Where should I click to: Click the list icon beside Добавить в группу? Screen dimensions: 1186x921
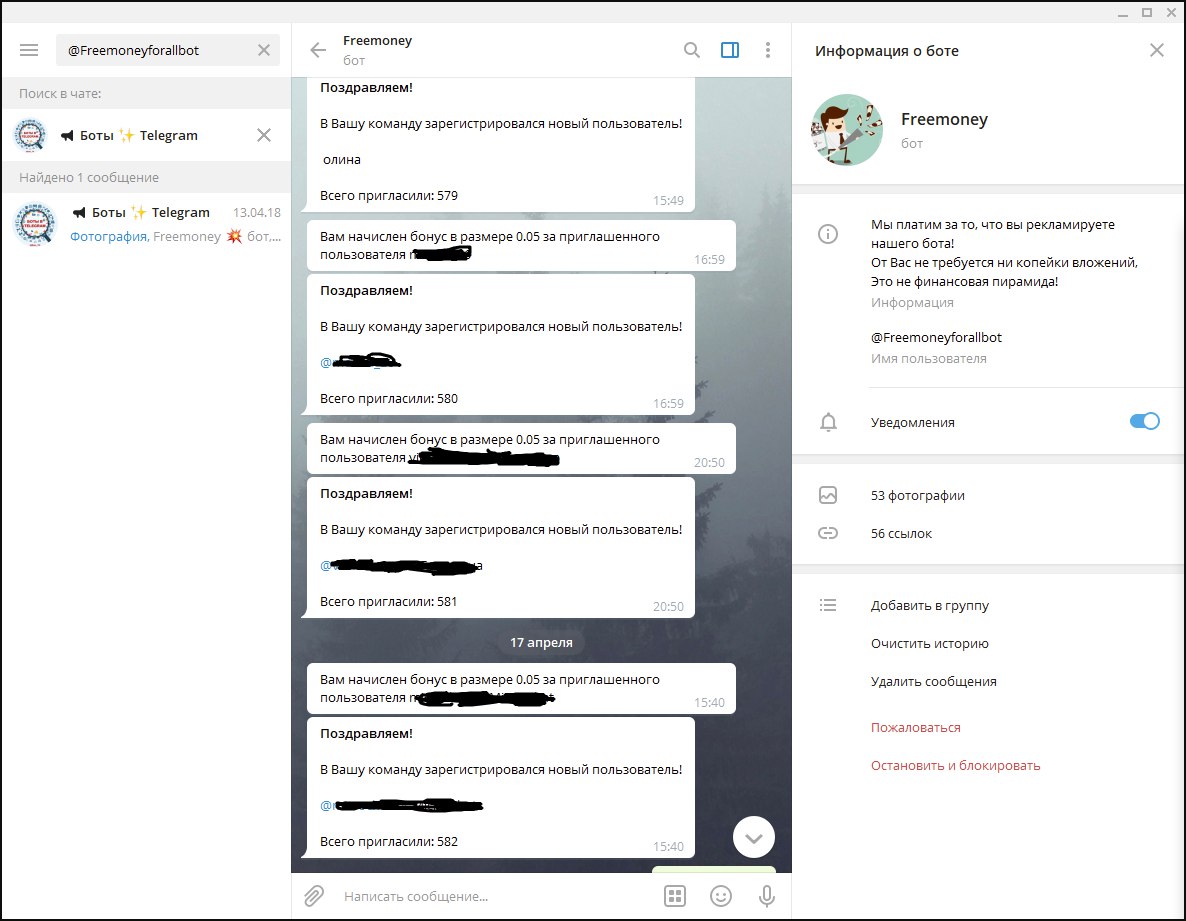pos(828,605)
